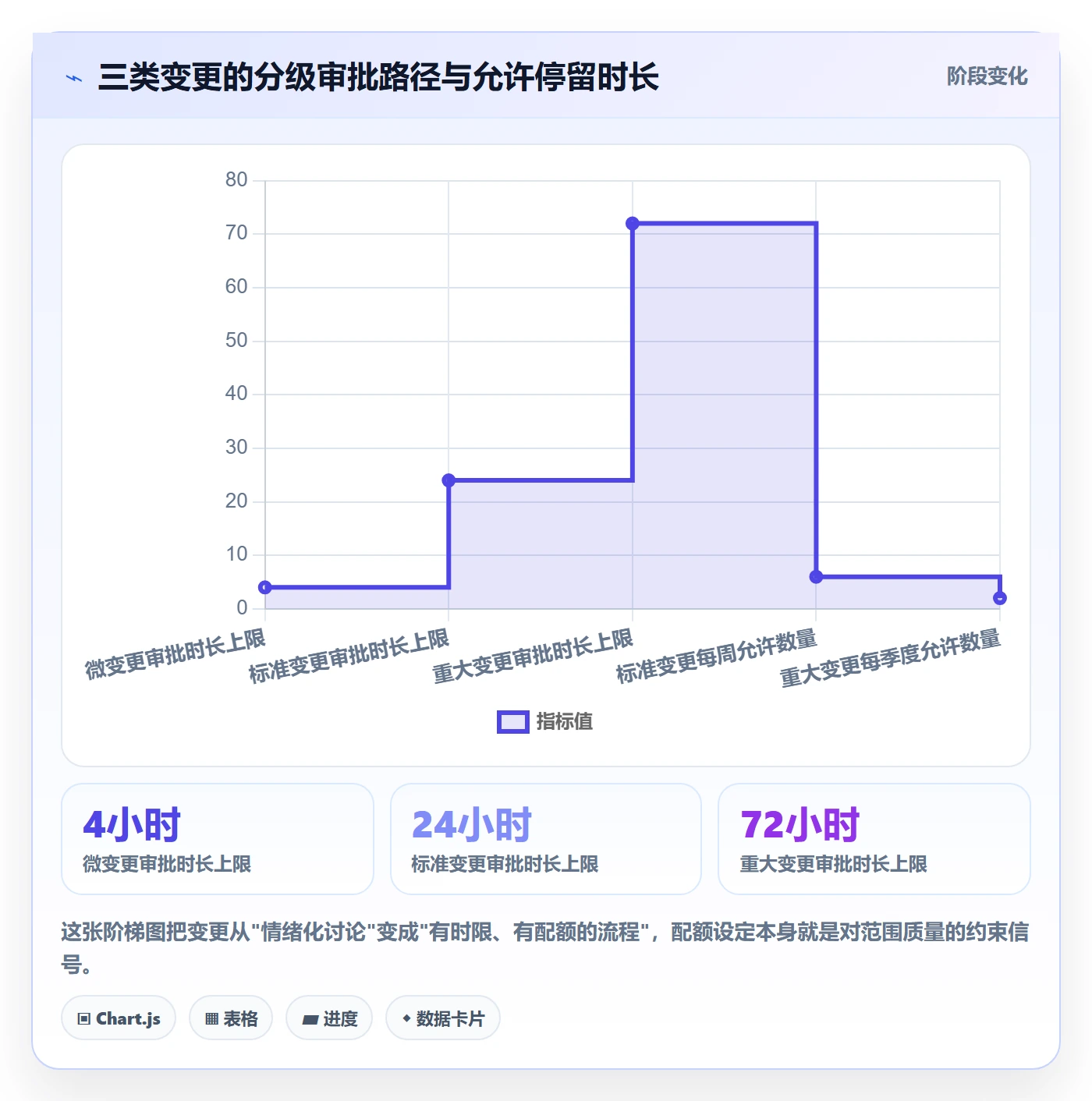Click the data point for 重大变更每季度允许数量

pyautogui.click(x=1000, y=598)
